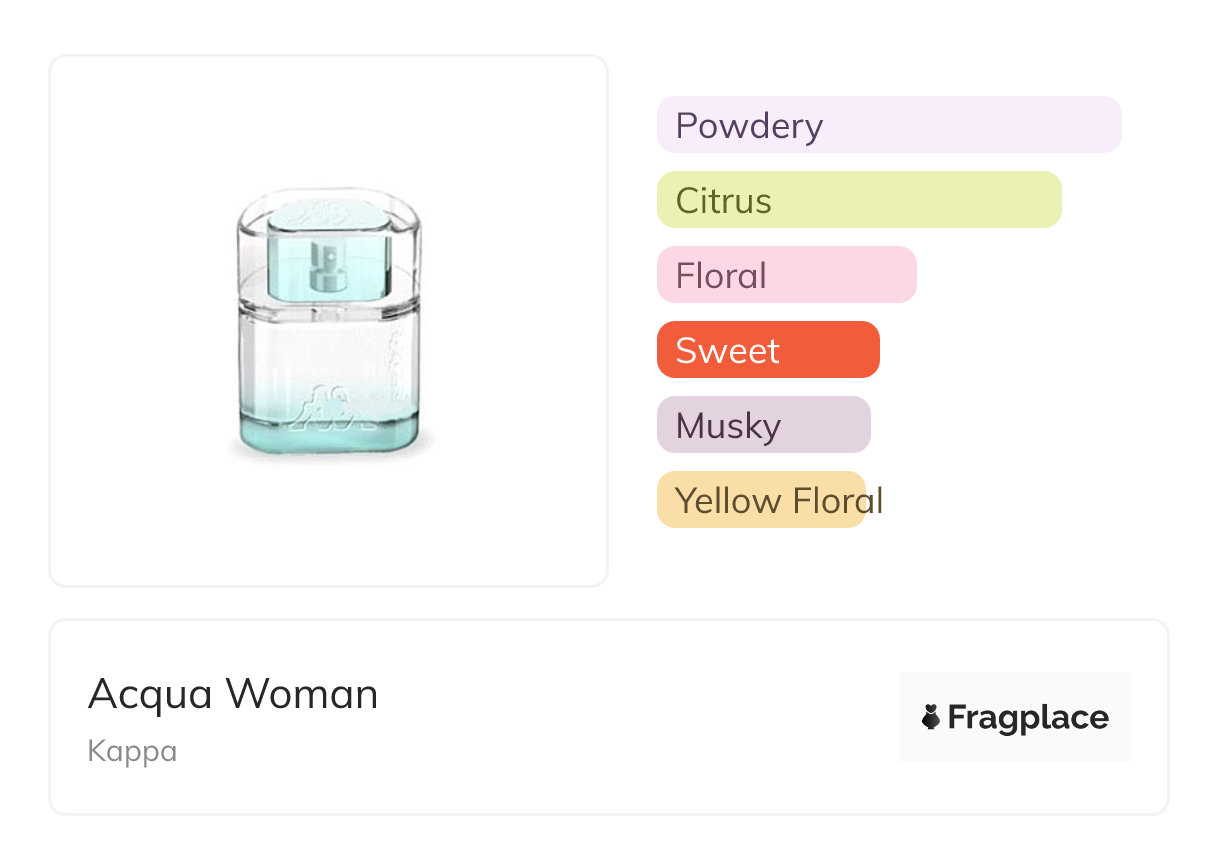Viewport: 1218px width, 864px height.
Task: Click the Fragplace bottle logo icon
Action: pos(931,717)
